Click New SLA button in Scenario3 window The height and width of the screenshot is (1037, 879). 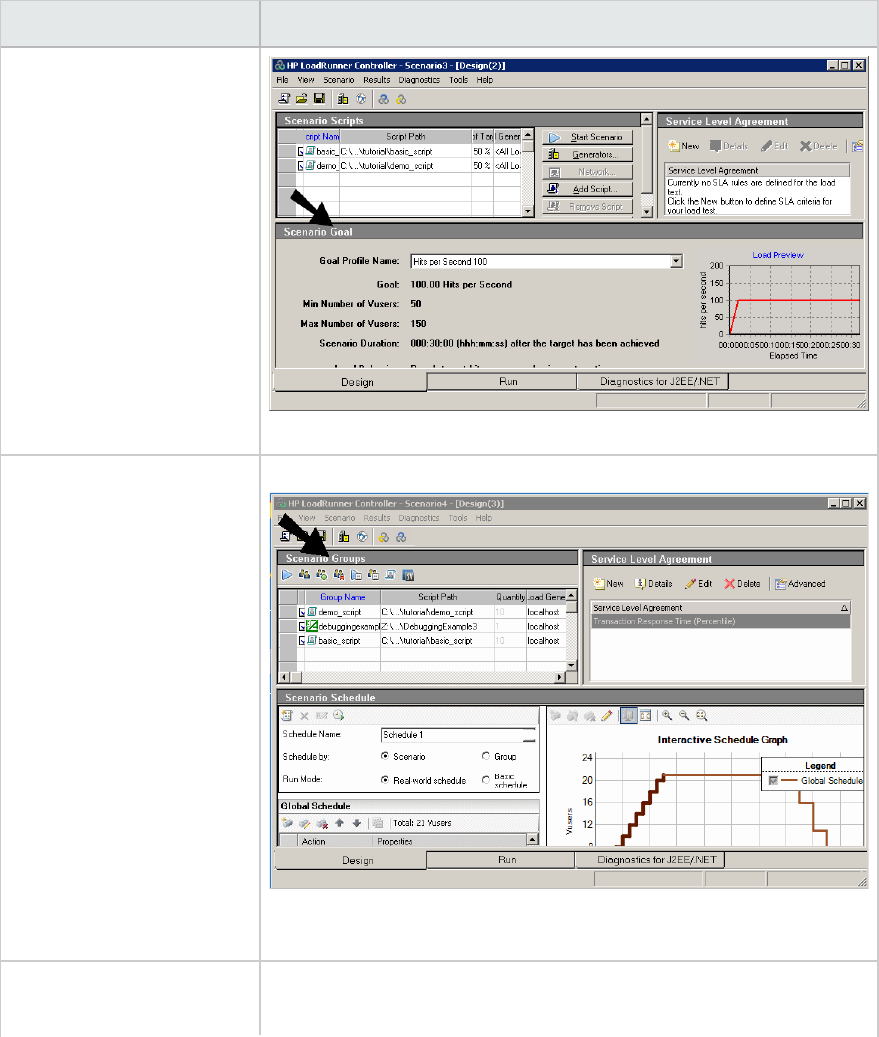[x=684, y=146]
